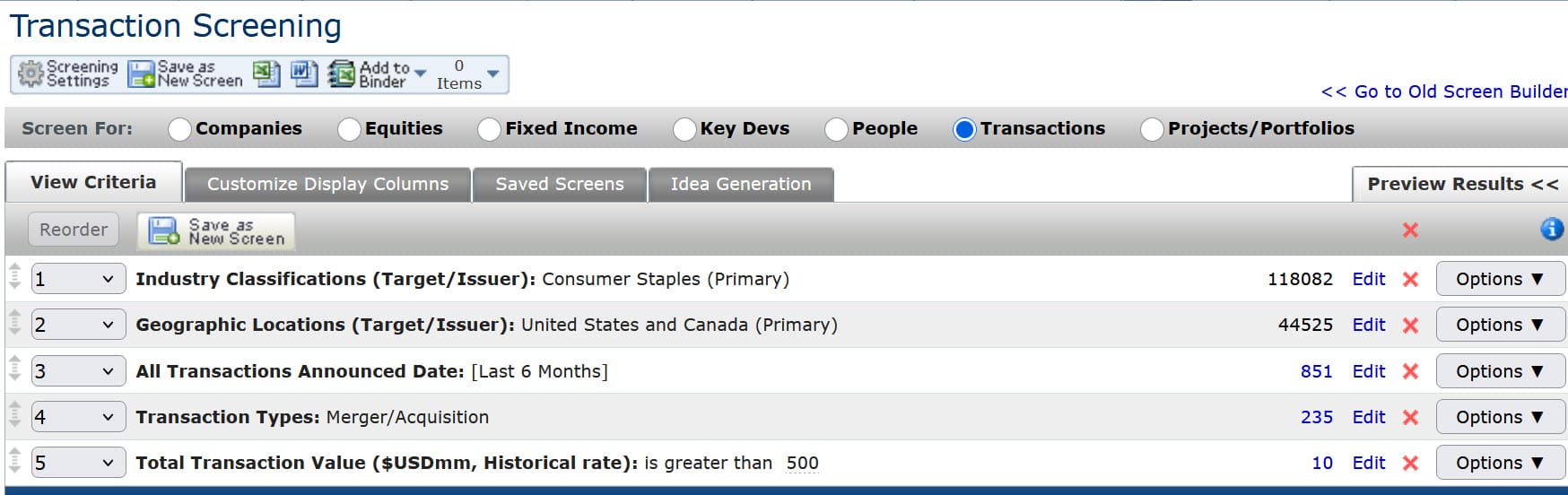Follow the Go to Old Screen Builder link
Viewport: 1568px width, 495px height.
point(1444,91)
